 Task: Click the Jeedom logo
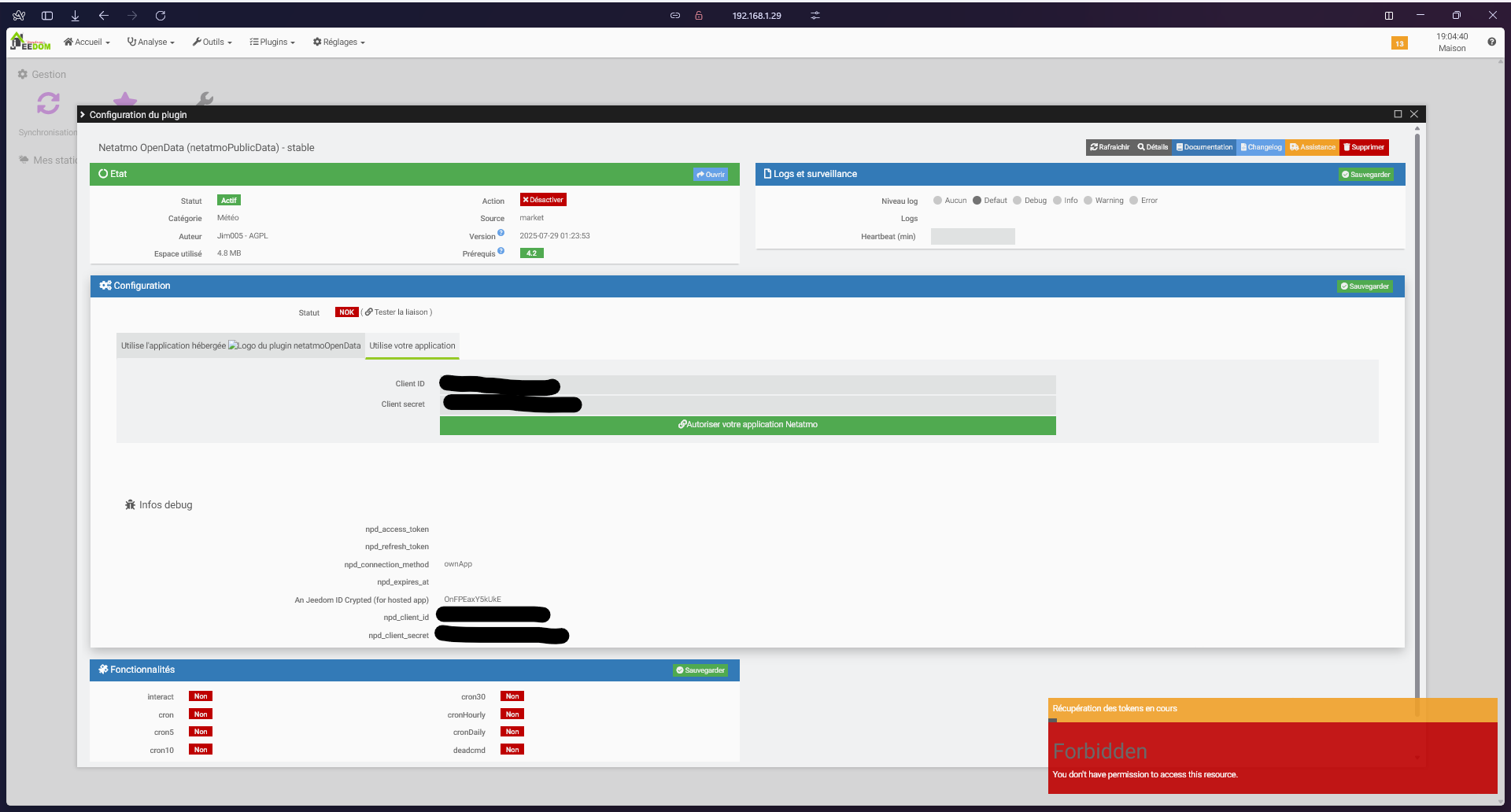31,42
